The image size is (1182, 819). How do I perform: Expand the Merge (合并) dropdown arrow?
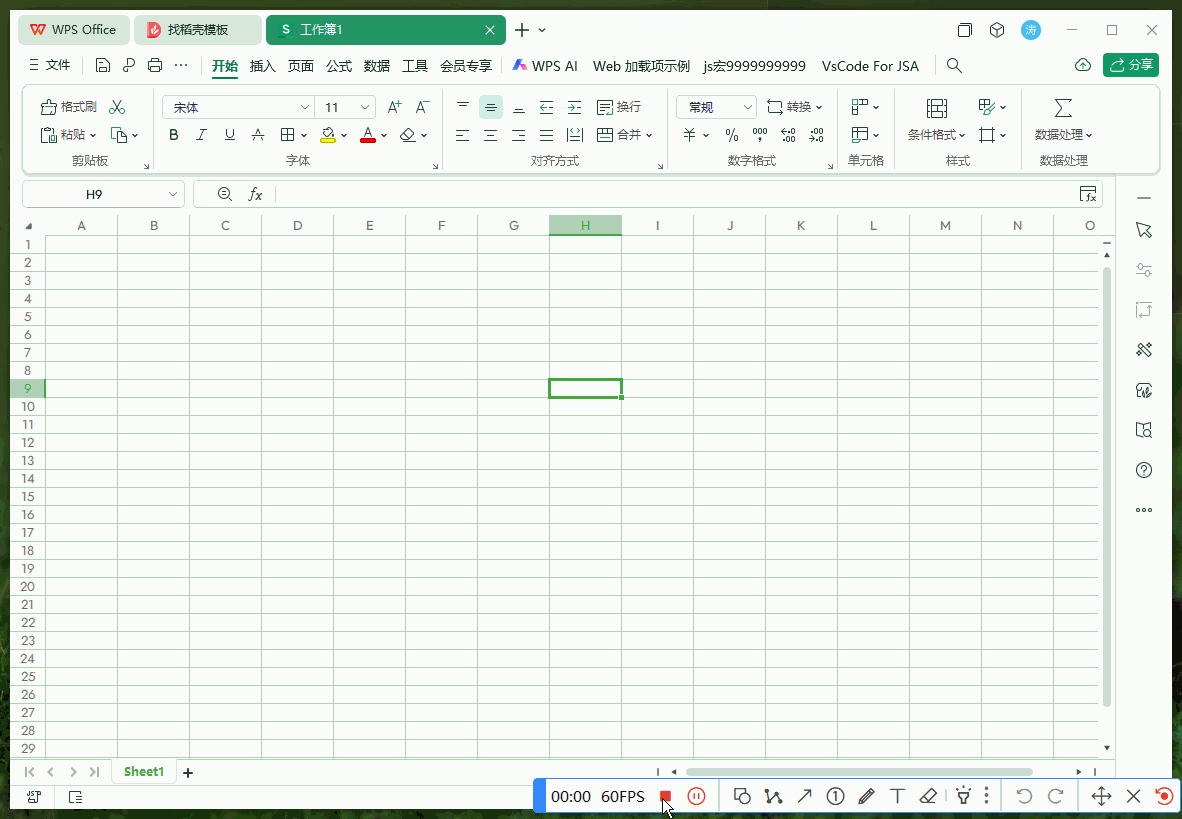649,136
